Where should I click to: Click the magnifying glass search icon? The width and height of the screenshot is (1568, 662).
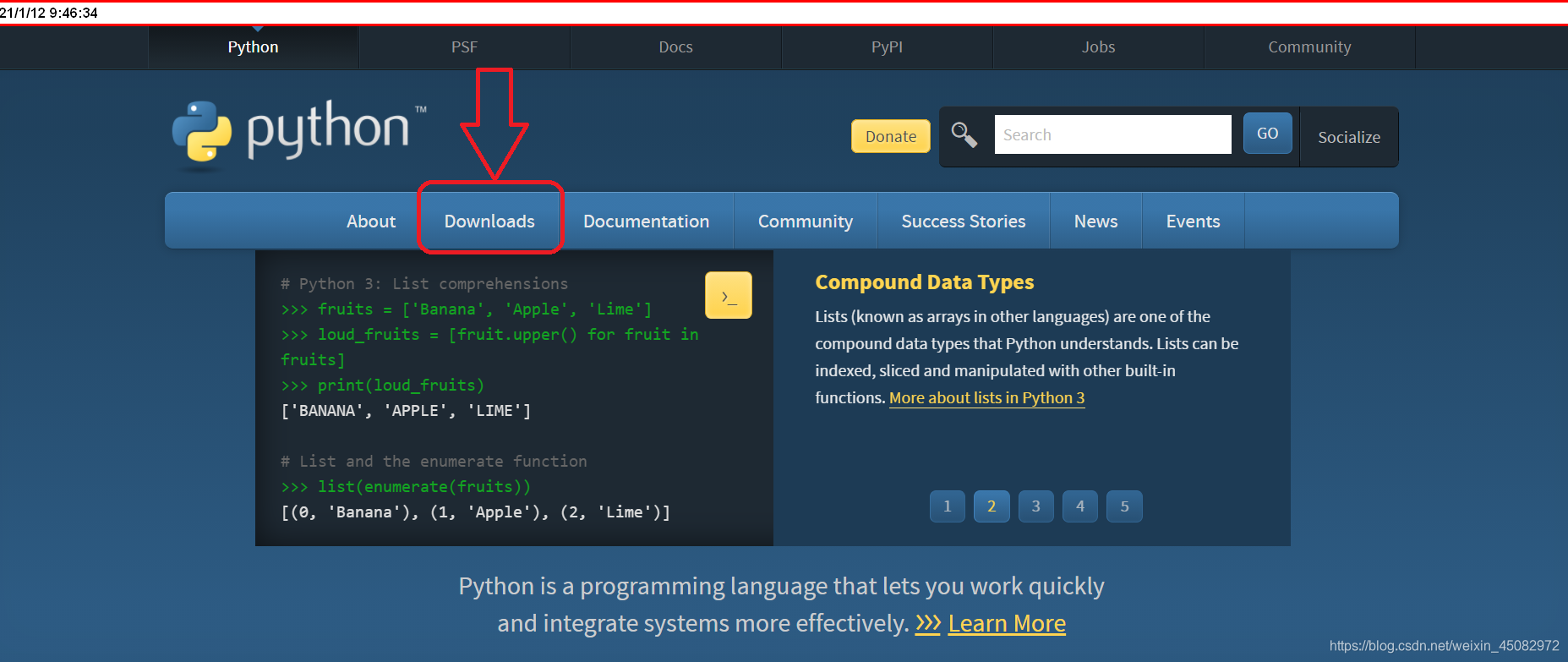964,134
